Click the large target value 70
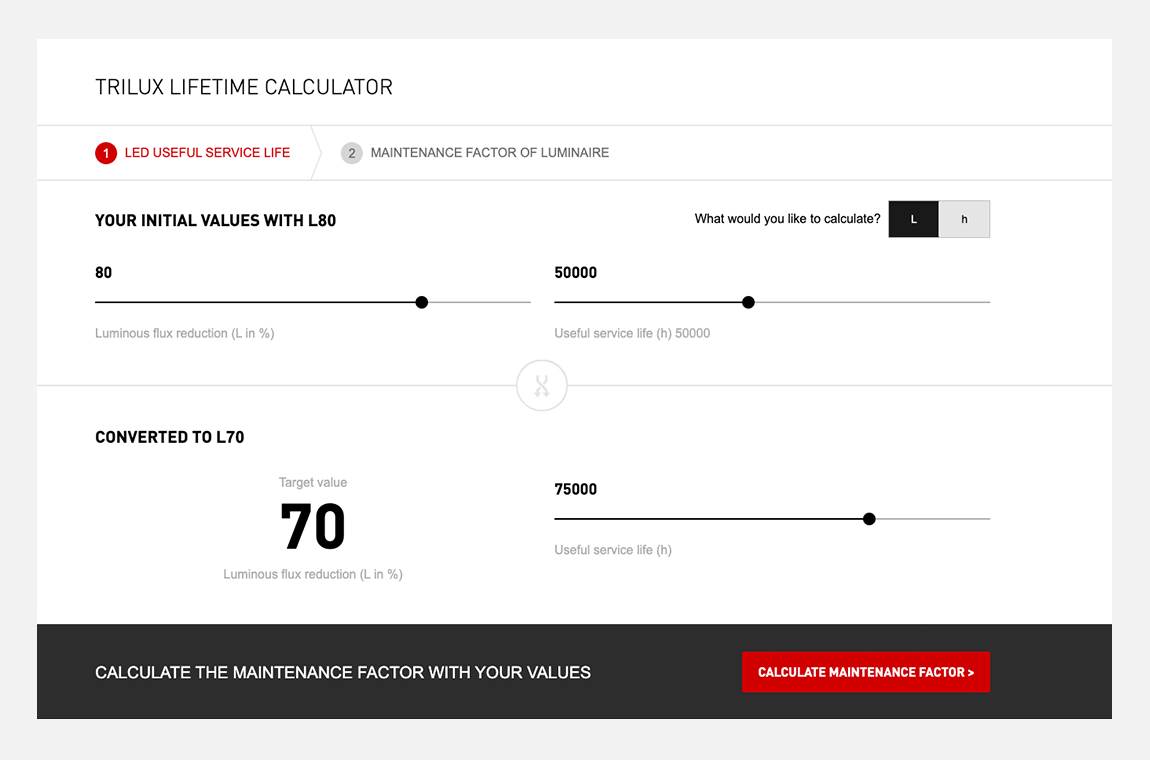The height and width of the screenshot is (760, 1150). pos(312,527)
